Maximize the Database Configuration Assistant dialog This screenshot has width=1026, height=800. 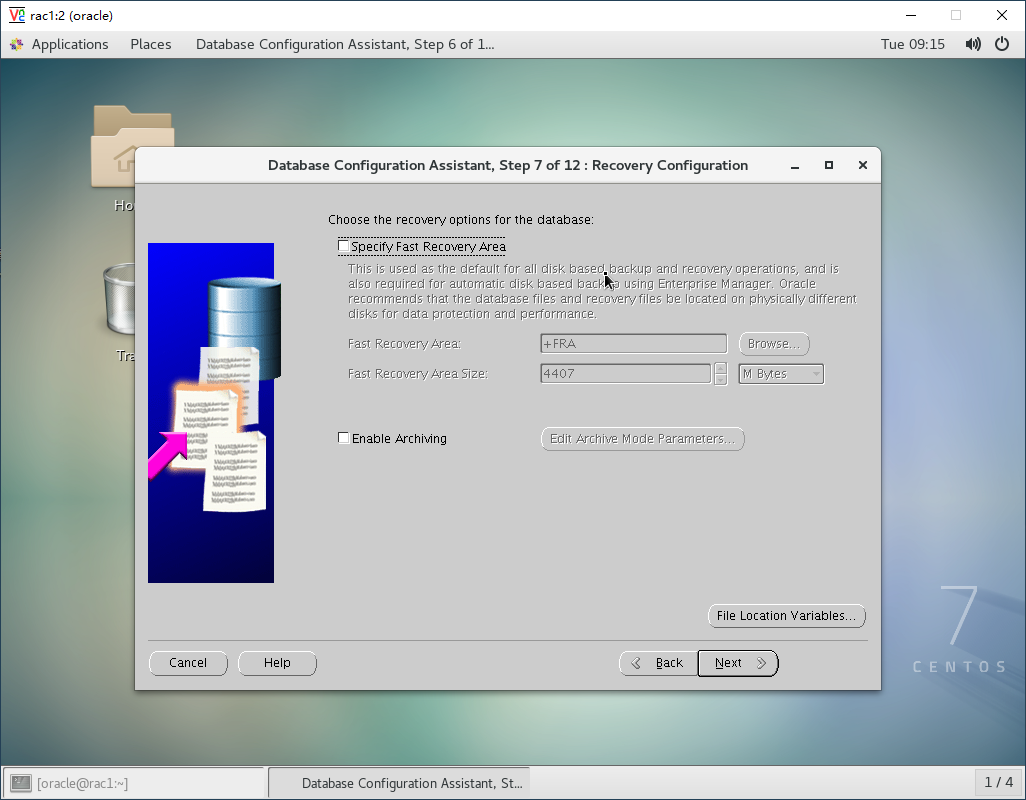829,165
